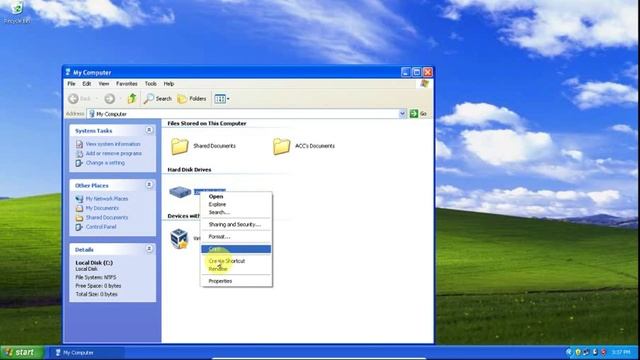Click the green Go arrow button
Image resolution: width=640 pixels, height=360 pixels.
[413, 113]
